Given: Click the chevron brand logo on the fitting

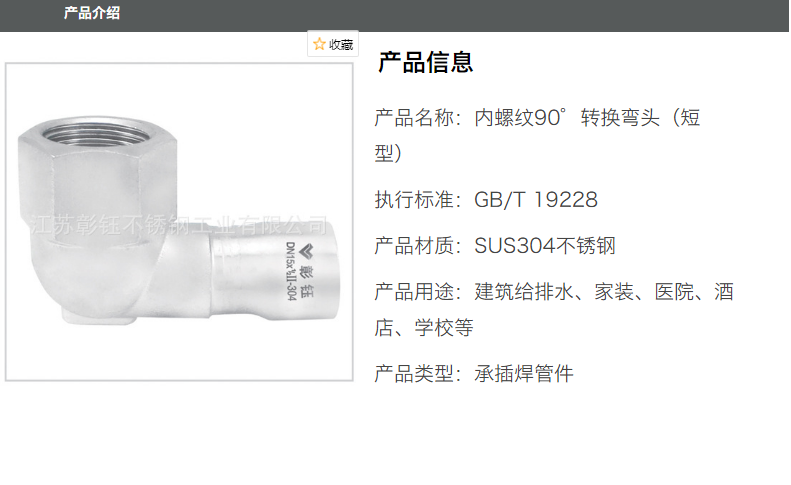Looking at the screenshot, I should pyautogui.click(x=306, y=251).
